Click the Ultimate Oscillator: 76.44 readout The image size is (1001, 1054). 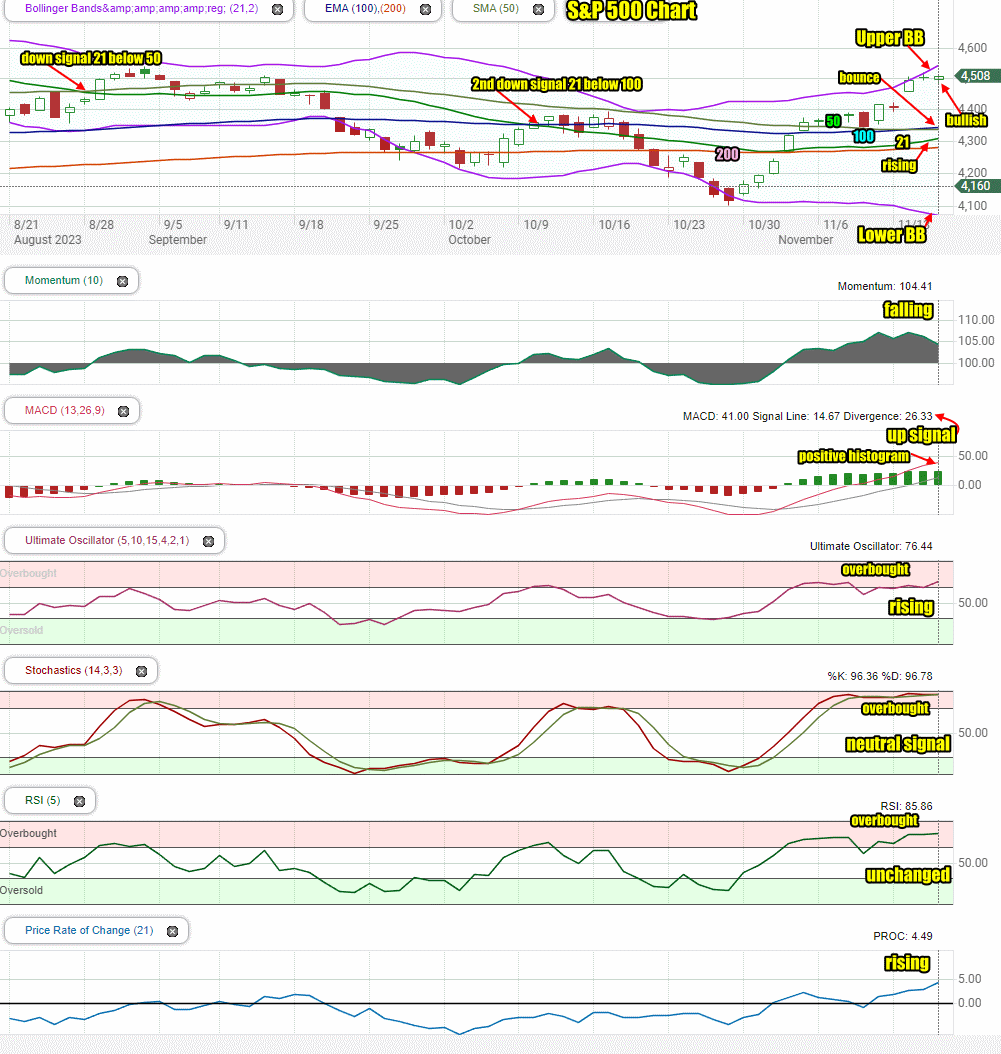871,546
